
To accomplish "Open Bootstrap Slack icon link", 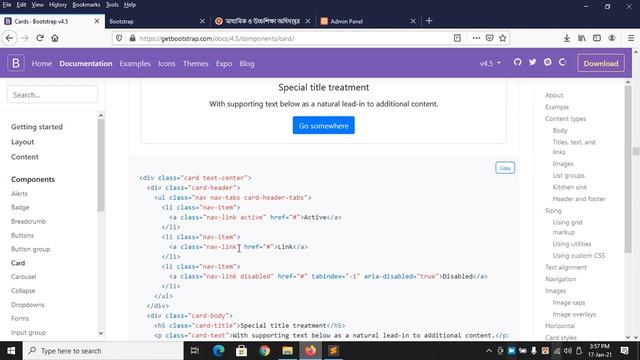I will click(x=548, y=62).
